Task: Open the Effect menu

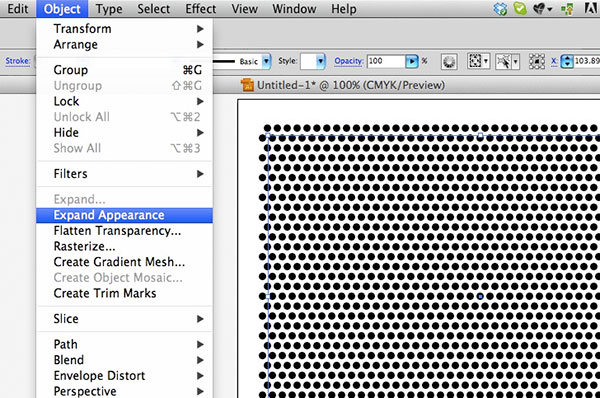Action: tap(201, 9)
